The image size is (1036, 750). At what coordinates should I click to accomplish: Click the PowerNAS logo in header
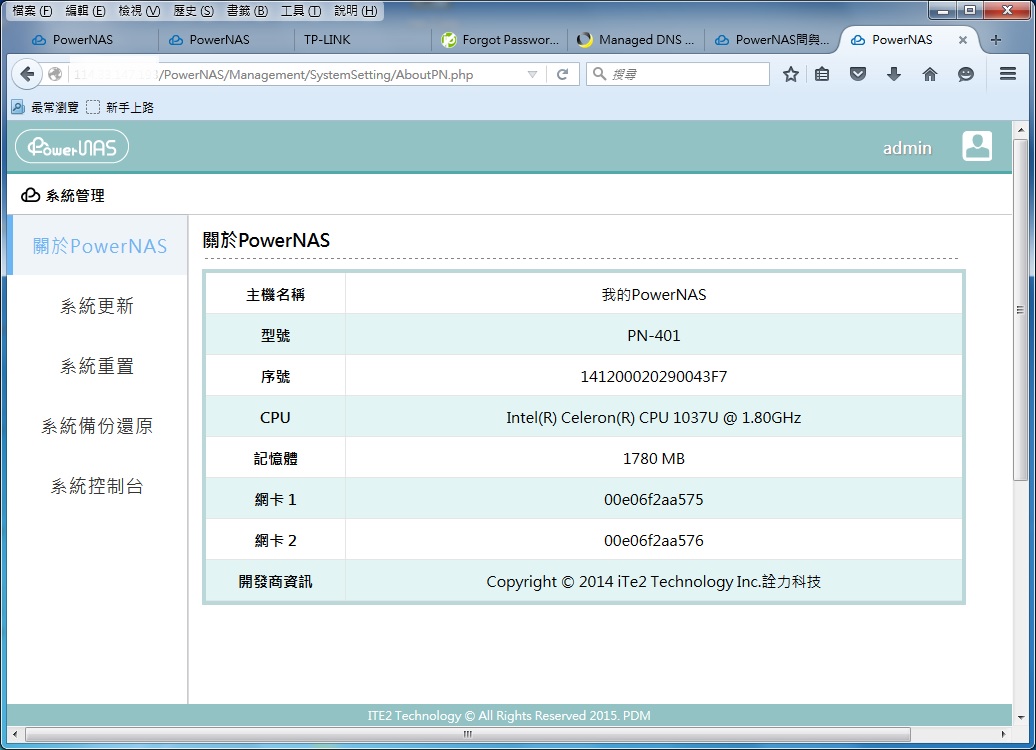[72, 147]
